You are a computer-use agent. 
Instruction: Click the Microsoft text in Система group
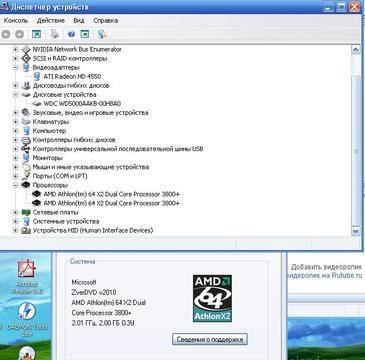(x=84, y=282)
